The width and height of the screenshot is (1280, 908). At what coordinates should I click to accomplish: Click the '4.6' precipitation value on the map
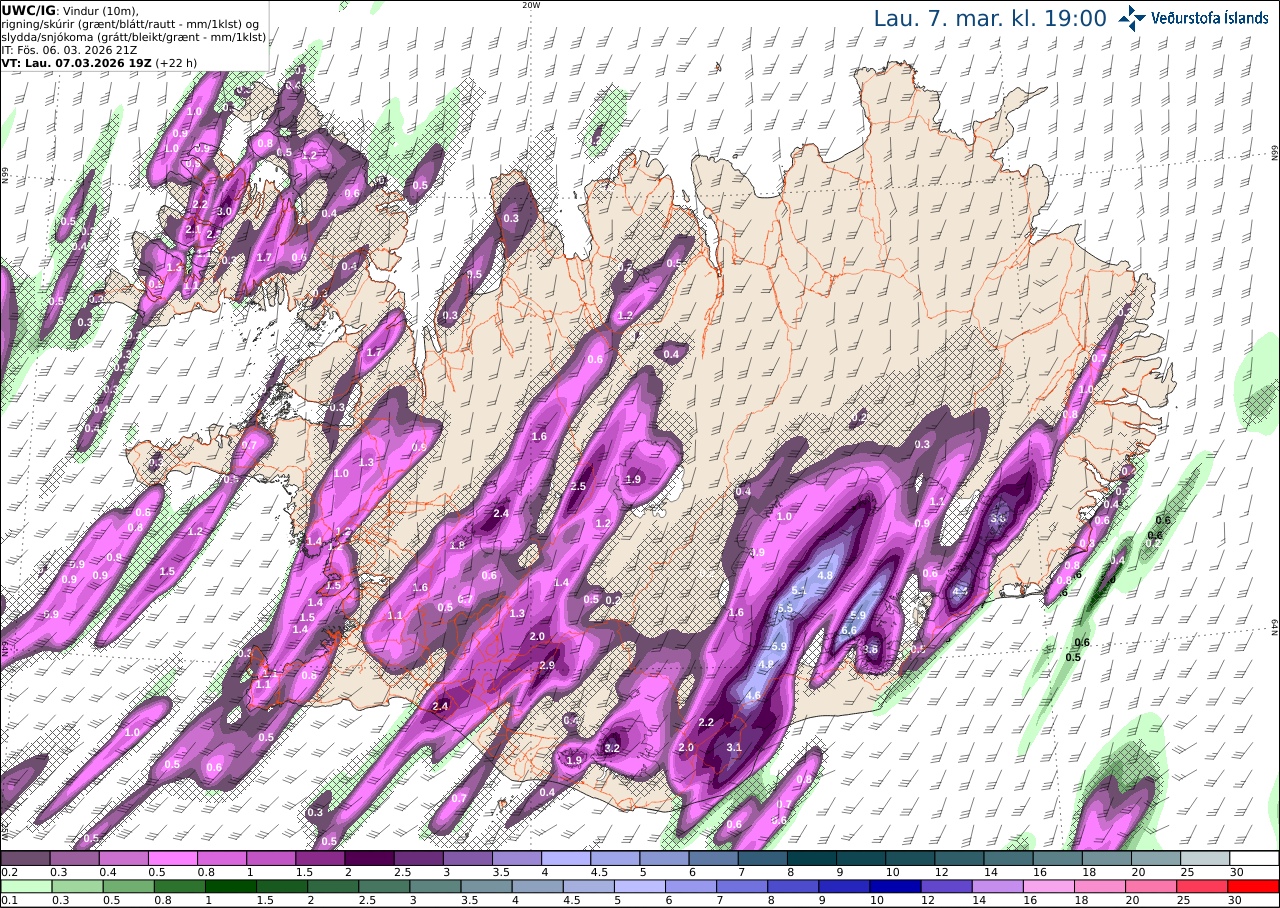tap(754, 696)
